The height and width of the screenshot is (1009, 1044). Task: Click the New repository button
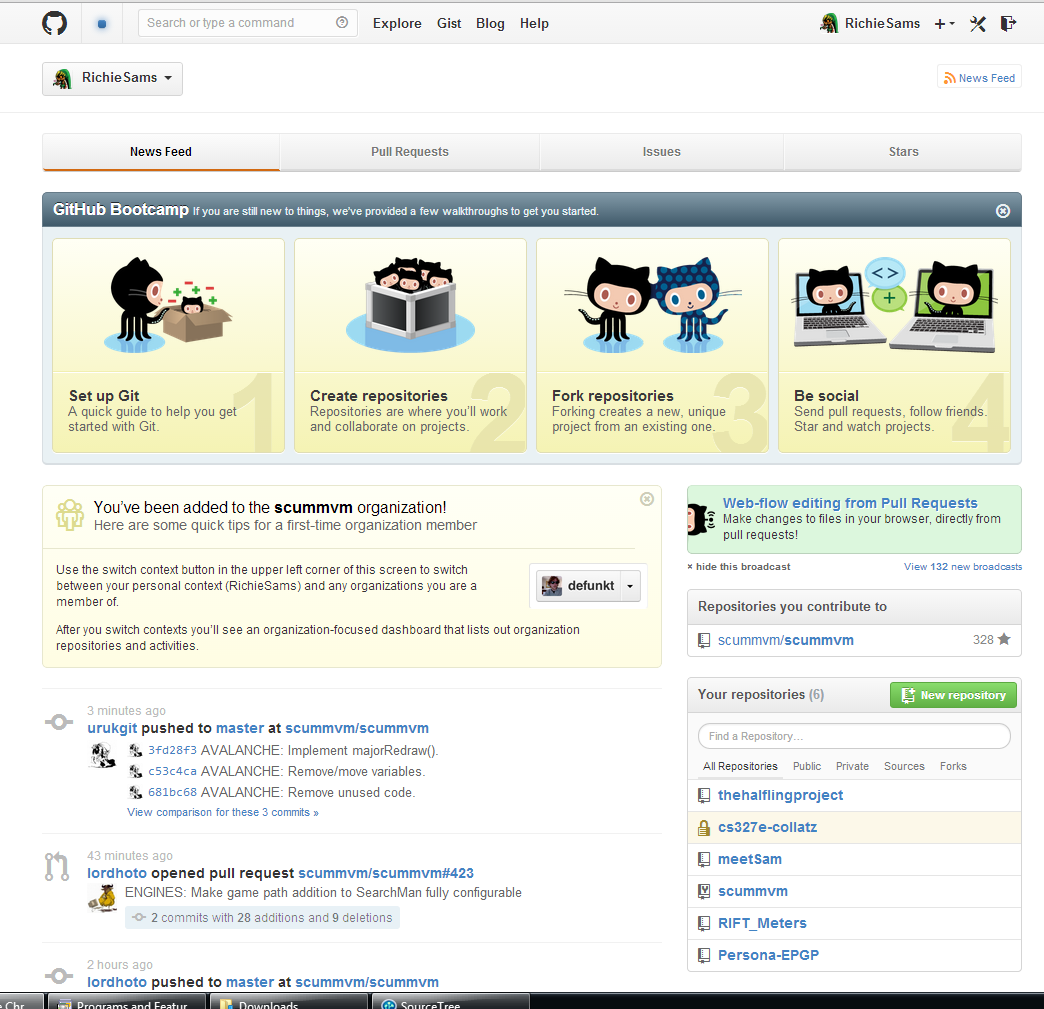click(x=953, y=695)
